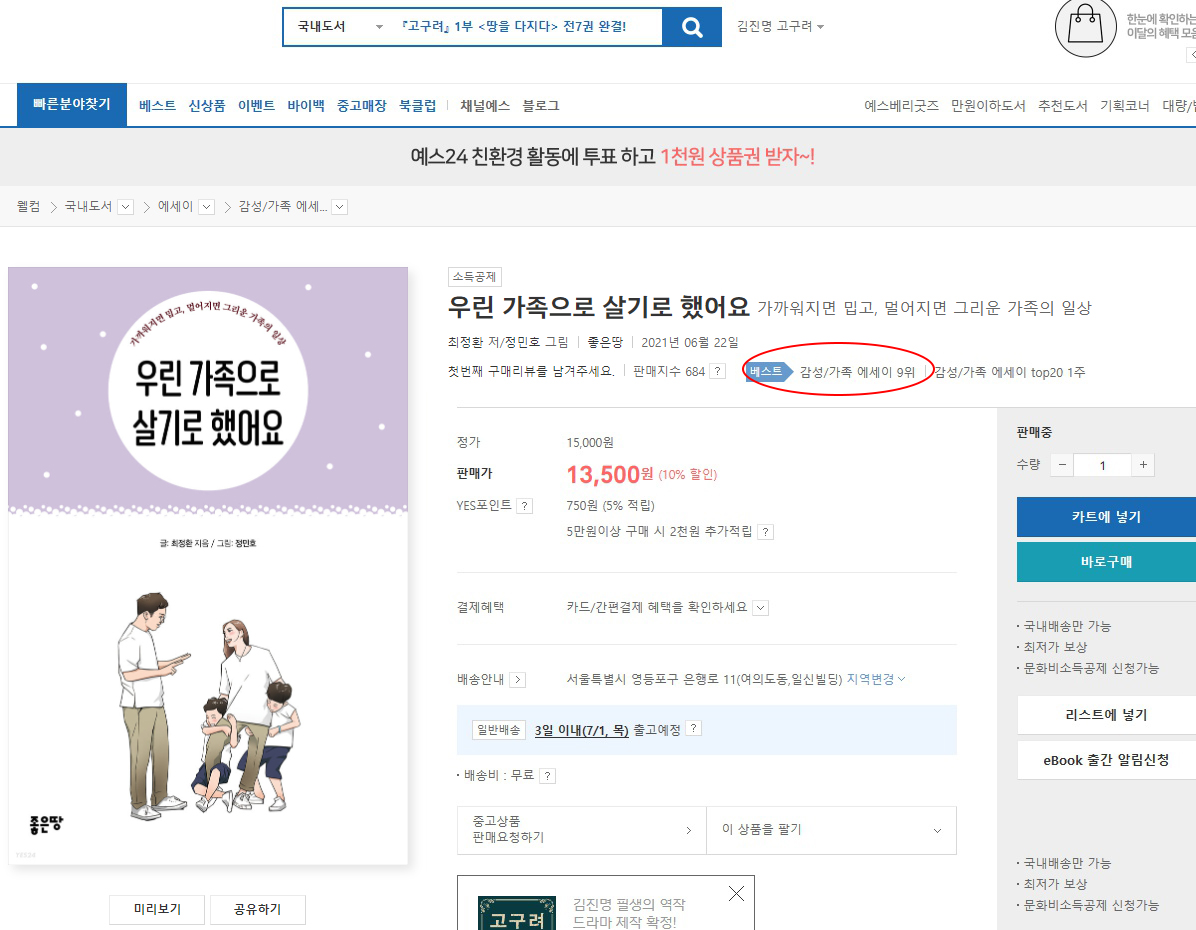Click the 감성/가족 에세이 9위 ranking link
Image resolution: width=1196 pixels, height=930 pixels.
(857, 372)
